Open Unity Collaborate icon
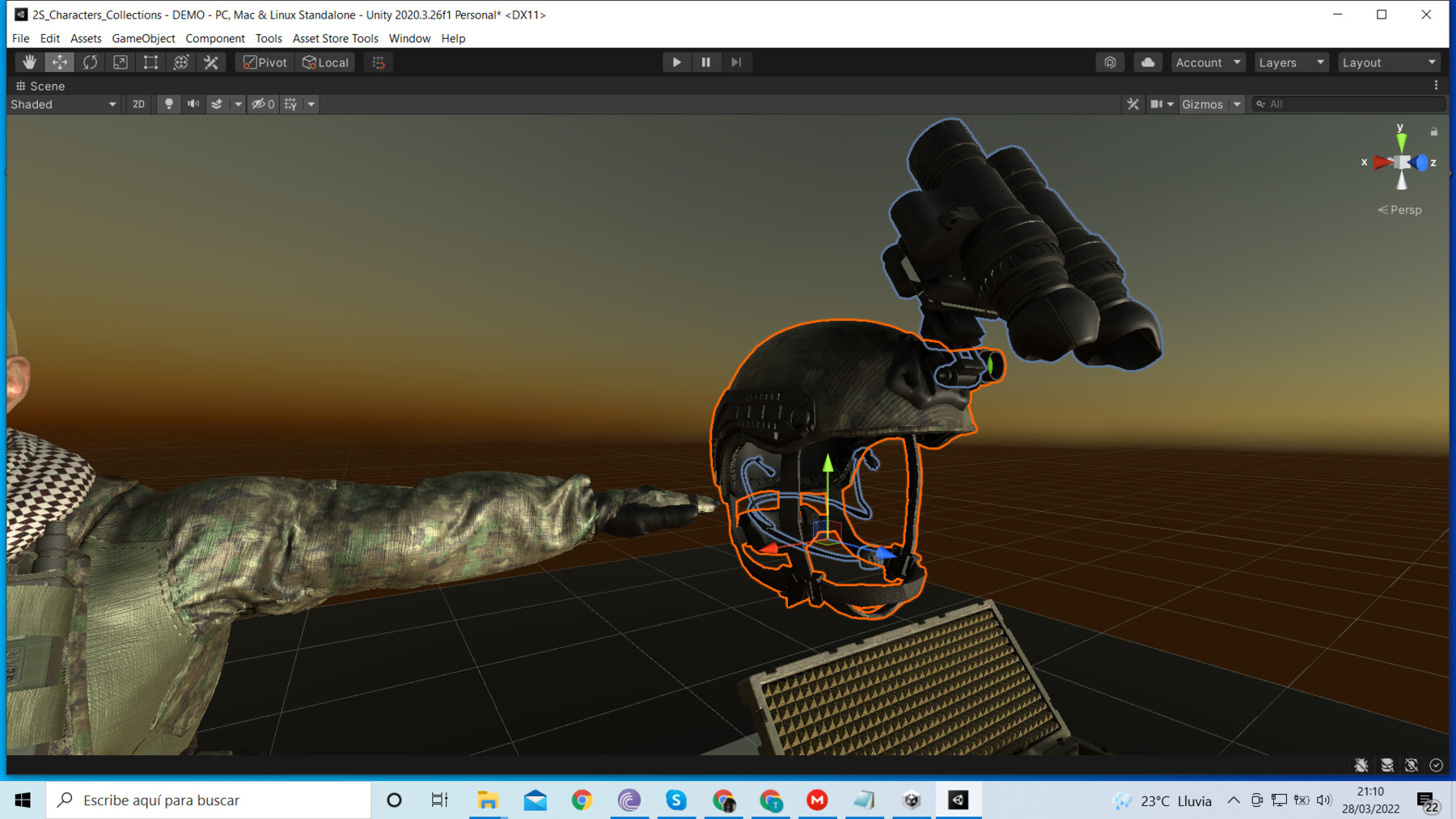The image size is (1456, 819). (x=1110, y=62)
